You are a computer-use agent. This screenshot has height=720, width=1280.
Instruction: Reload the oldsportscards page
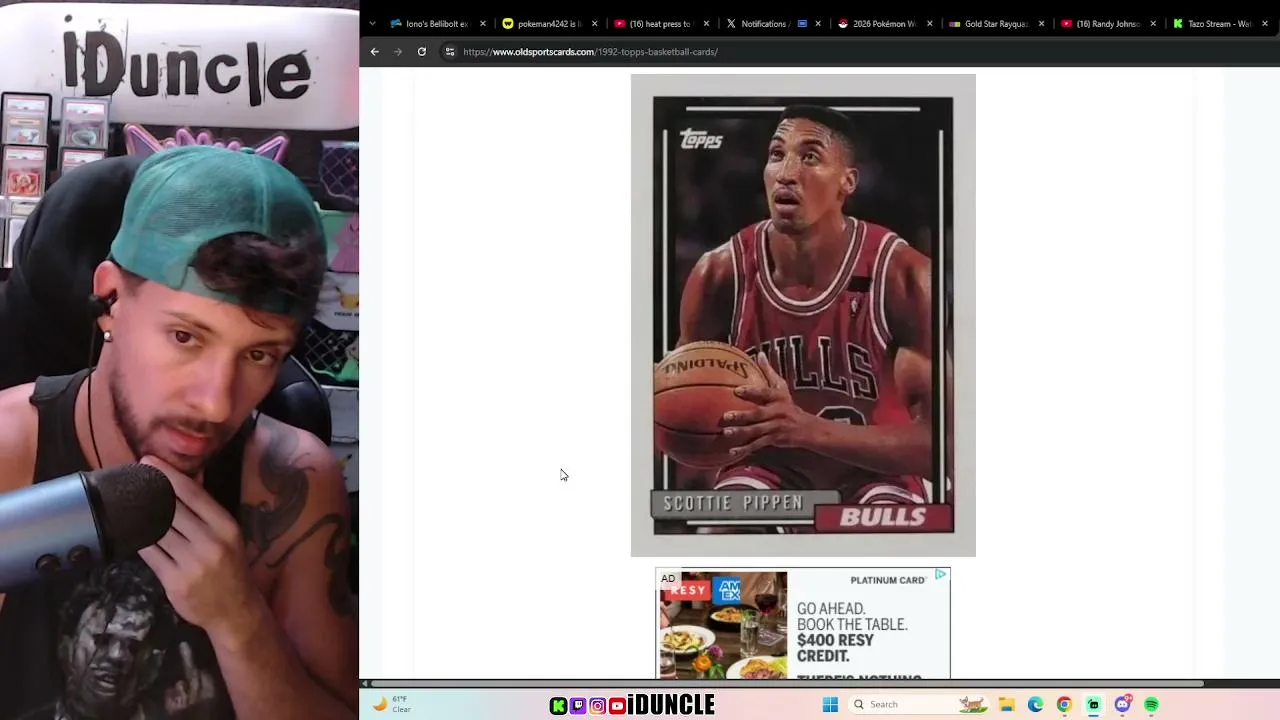(422, 52)
